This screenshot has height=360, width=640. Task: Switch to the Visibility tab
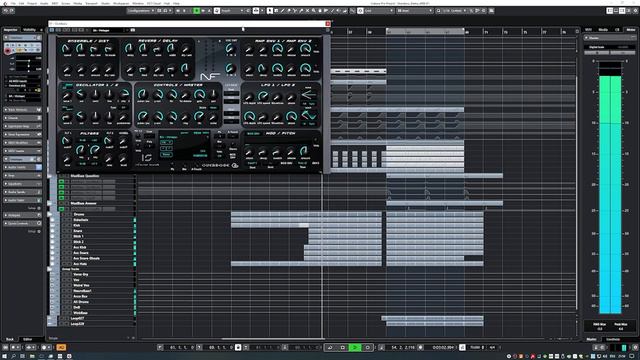[29, 30]
